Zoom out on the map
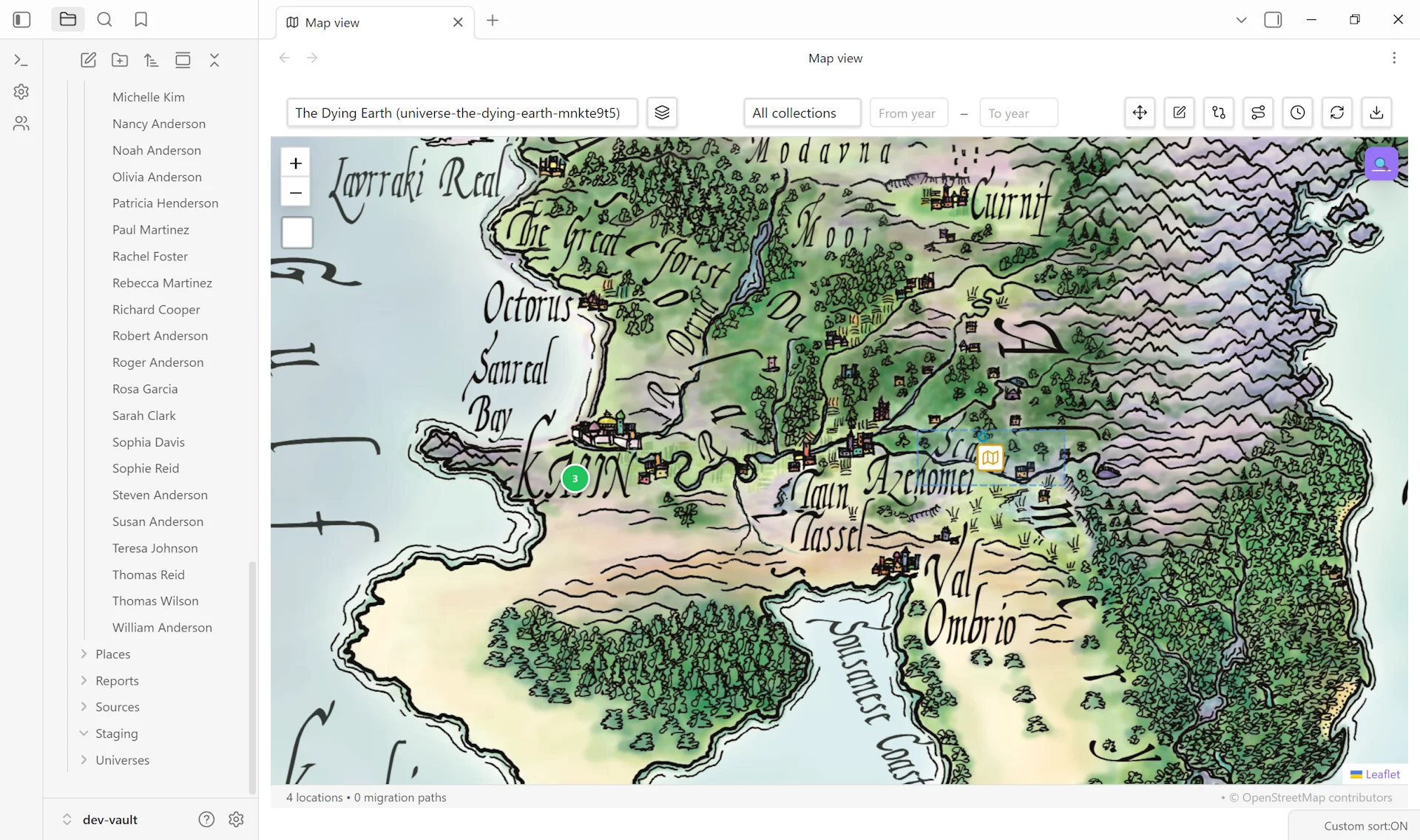The image size is (1420, 840). [x=296, y=192]
